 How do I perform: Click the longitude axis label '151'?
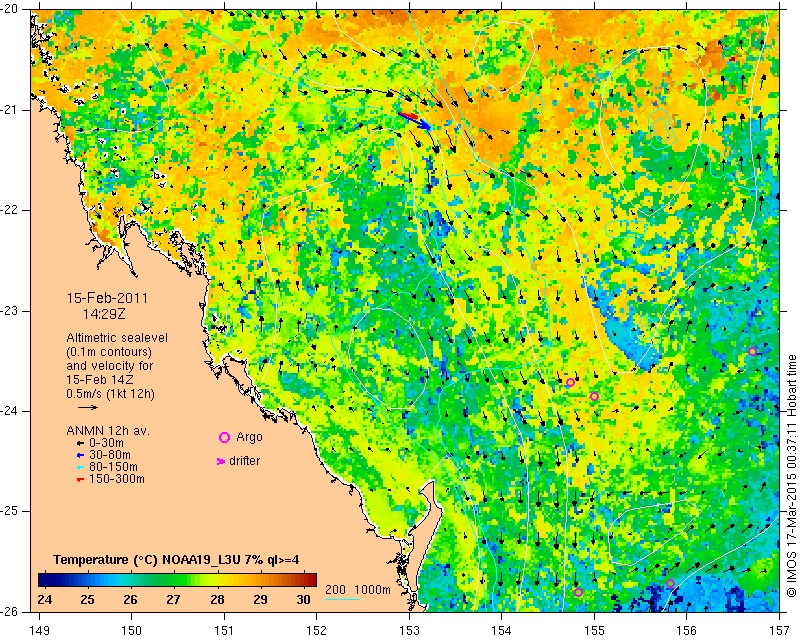tap(224, 631)
